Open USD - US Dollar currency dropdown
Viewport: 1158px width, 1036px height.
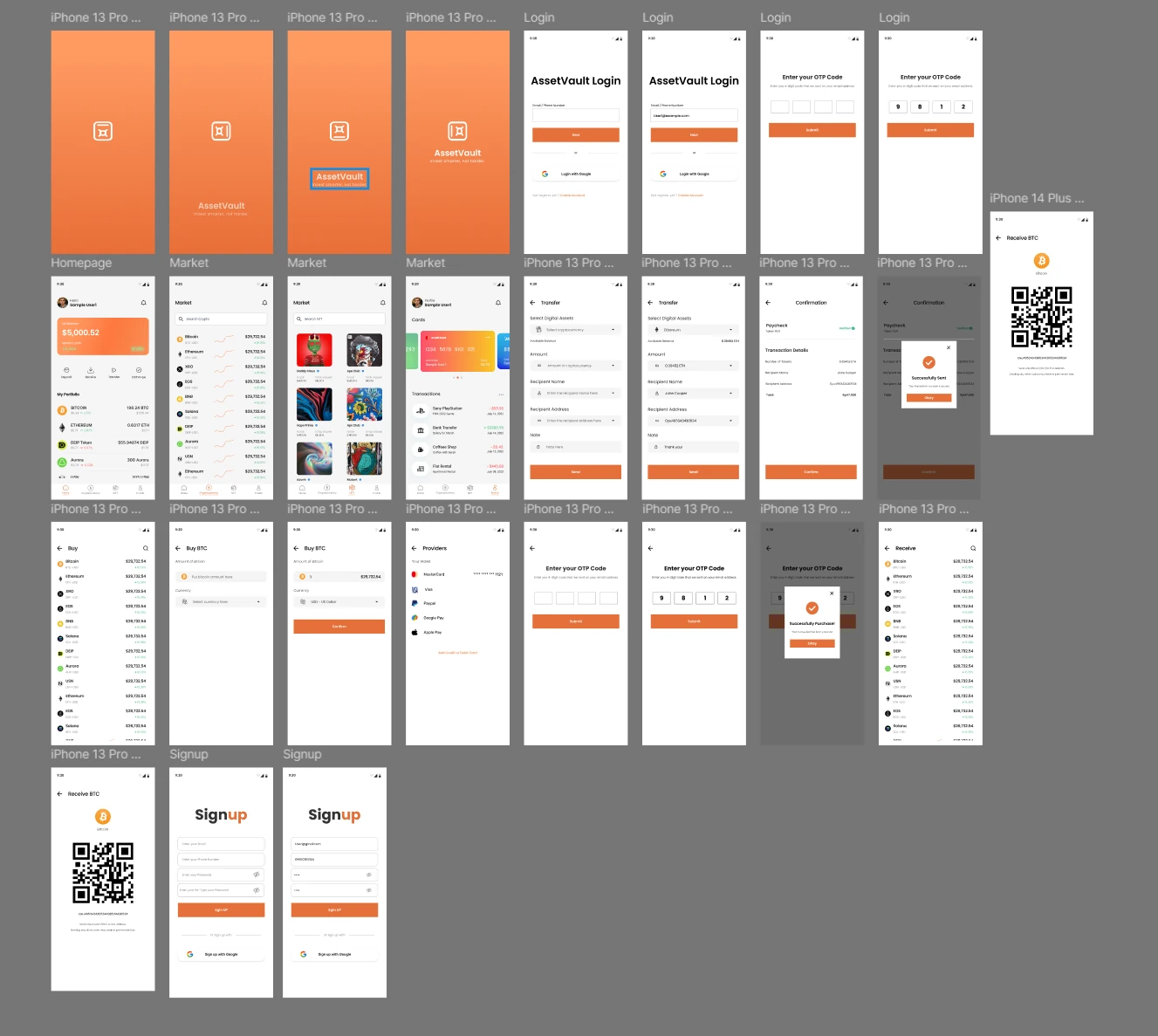339,602
